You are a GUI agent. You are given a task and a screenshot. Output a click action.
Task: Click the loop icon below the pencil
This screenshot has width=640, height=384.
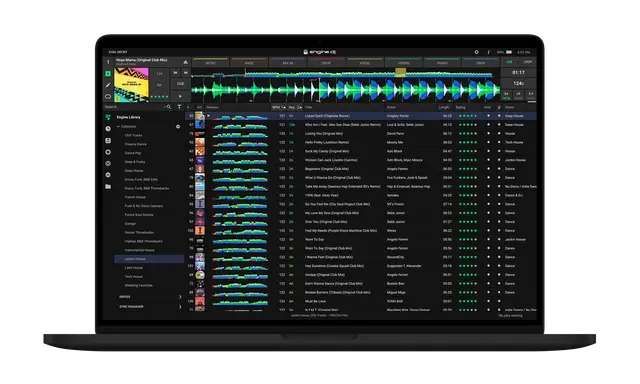coord(108,97)
